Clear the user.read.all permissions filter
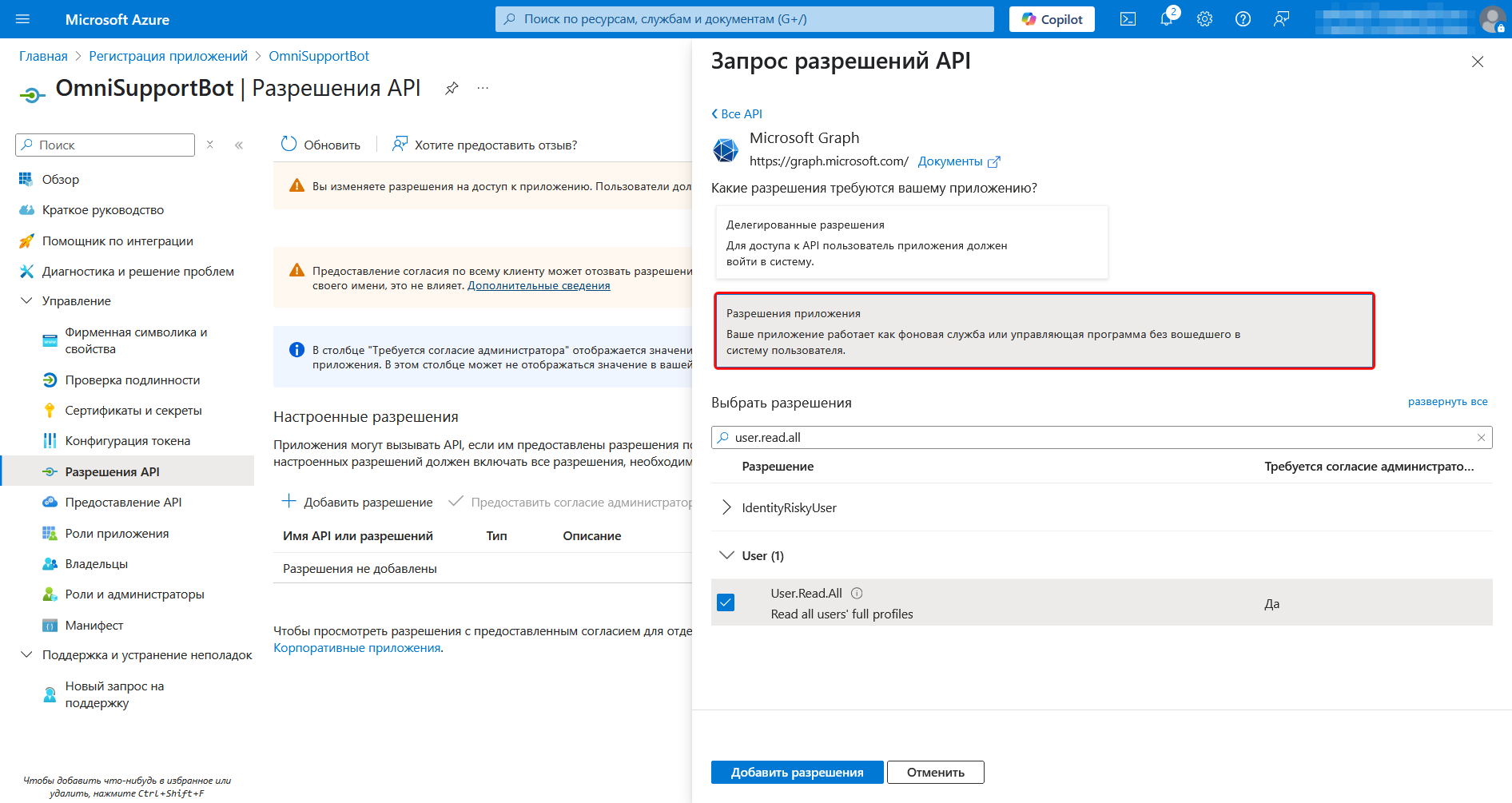The height and width of the screenshot is (803, 1512). (x=1481, y=438)
